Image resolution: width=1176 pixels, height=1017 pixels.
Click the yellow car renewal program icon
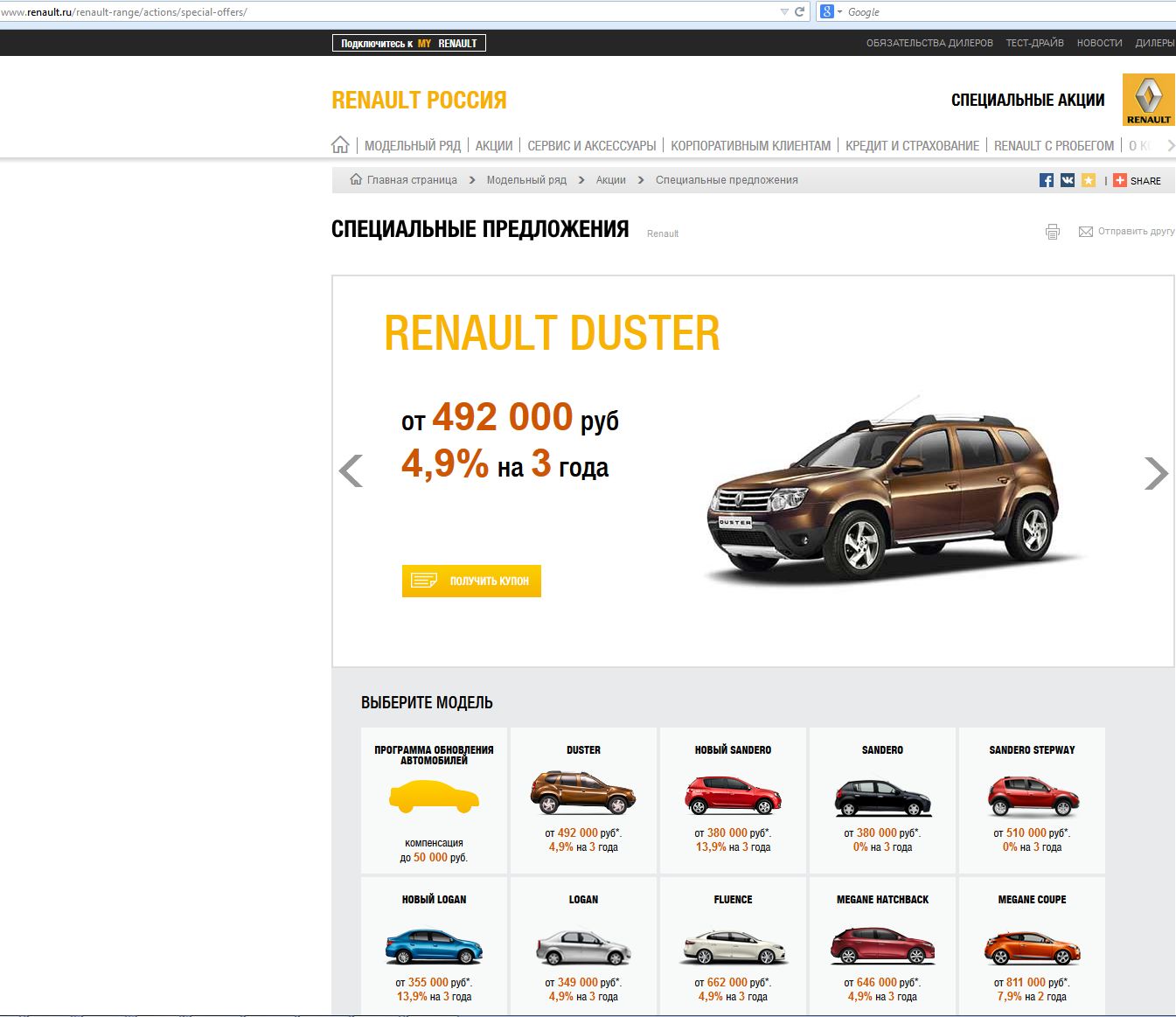434,796
